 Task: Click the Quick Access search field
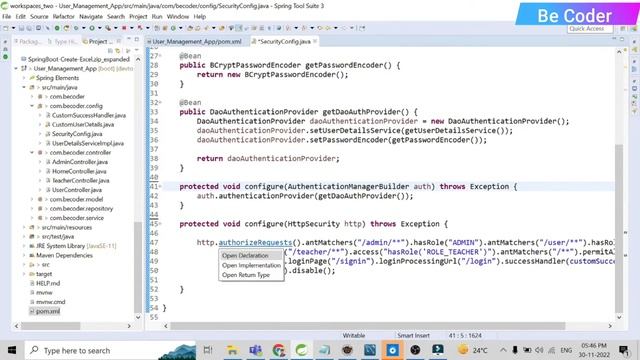[590, 29]
